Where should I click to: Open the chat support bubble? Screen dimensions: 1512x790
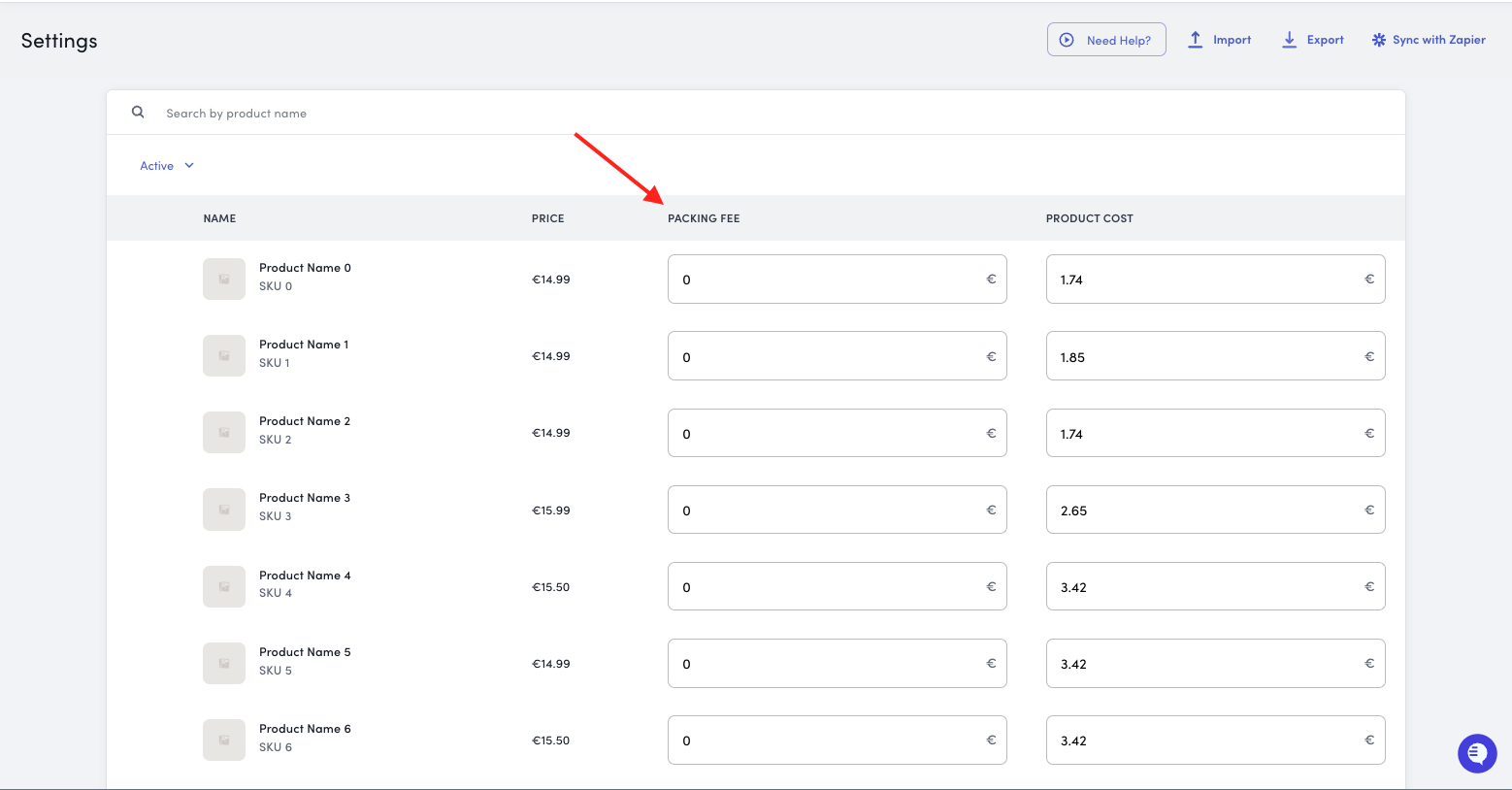(x=1476, y=753)
